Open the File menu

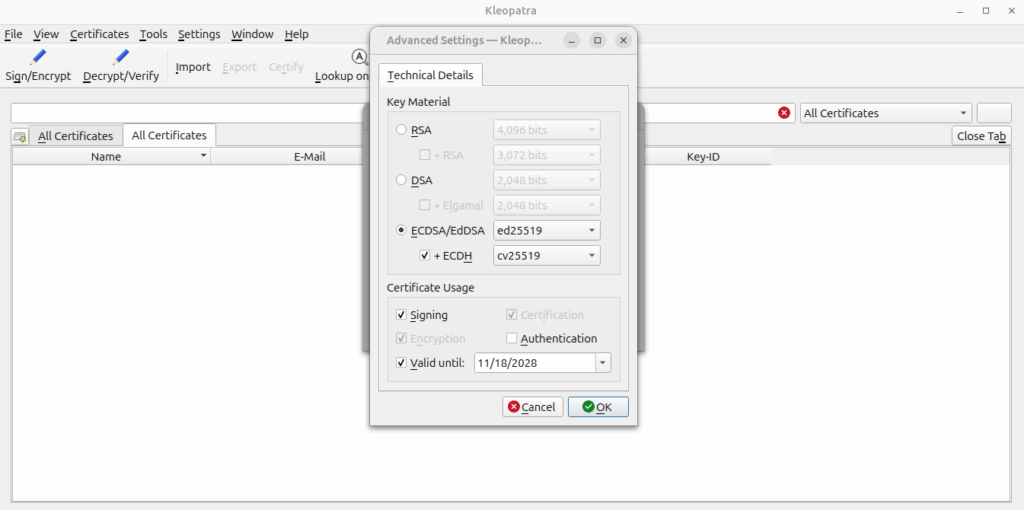click(x=13, y=34)
